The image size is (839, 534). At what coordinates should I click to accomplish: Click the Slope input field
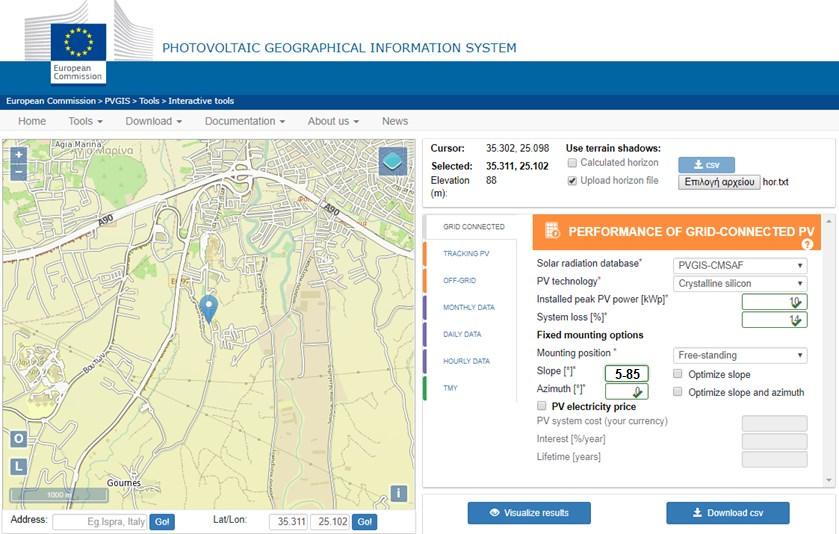click(627, 373)
